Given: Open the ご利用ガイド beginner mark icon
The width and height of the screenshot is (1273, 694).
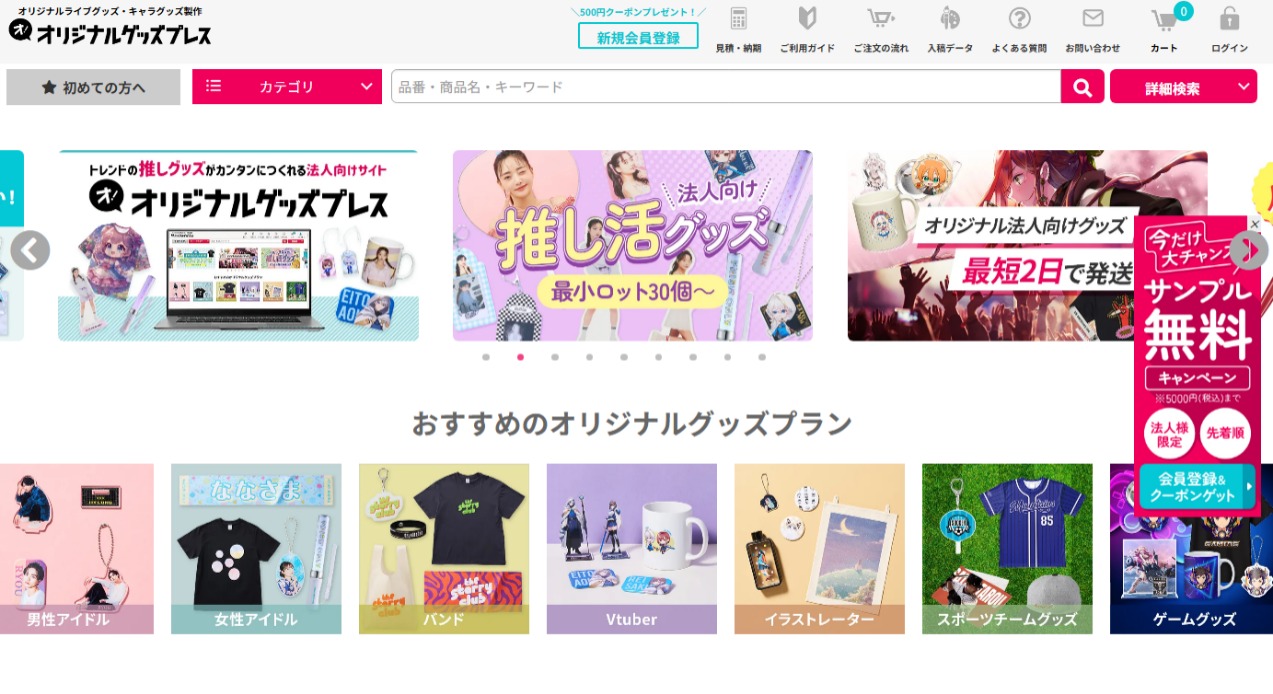Looking at the screenshot, I should click(x=807, y=19).
